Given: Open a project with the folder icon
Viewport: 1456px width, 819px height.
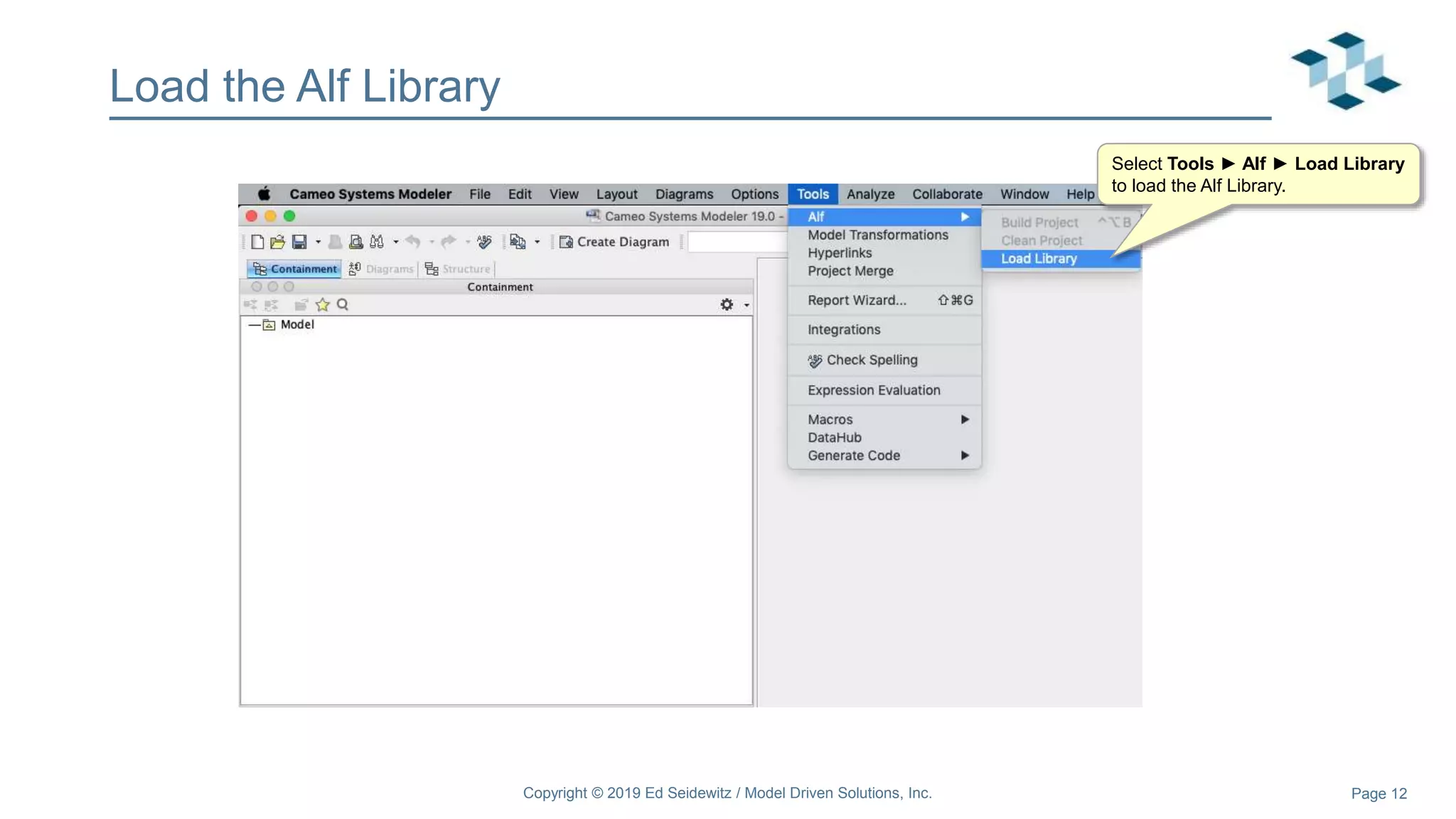Looking at the screenshot, I should tap(277, 242).
